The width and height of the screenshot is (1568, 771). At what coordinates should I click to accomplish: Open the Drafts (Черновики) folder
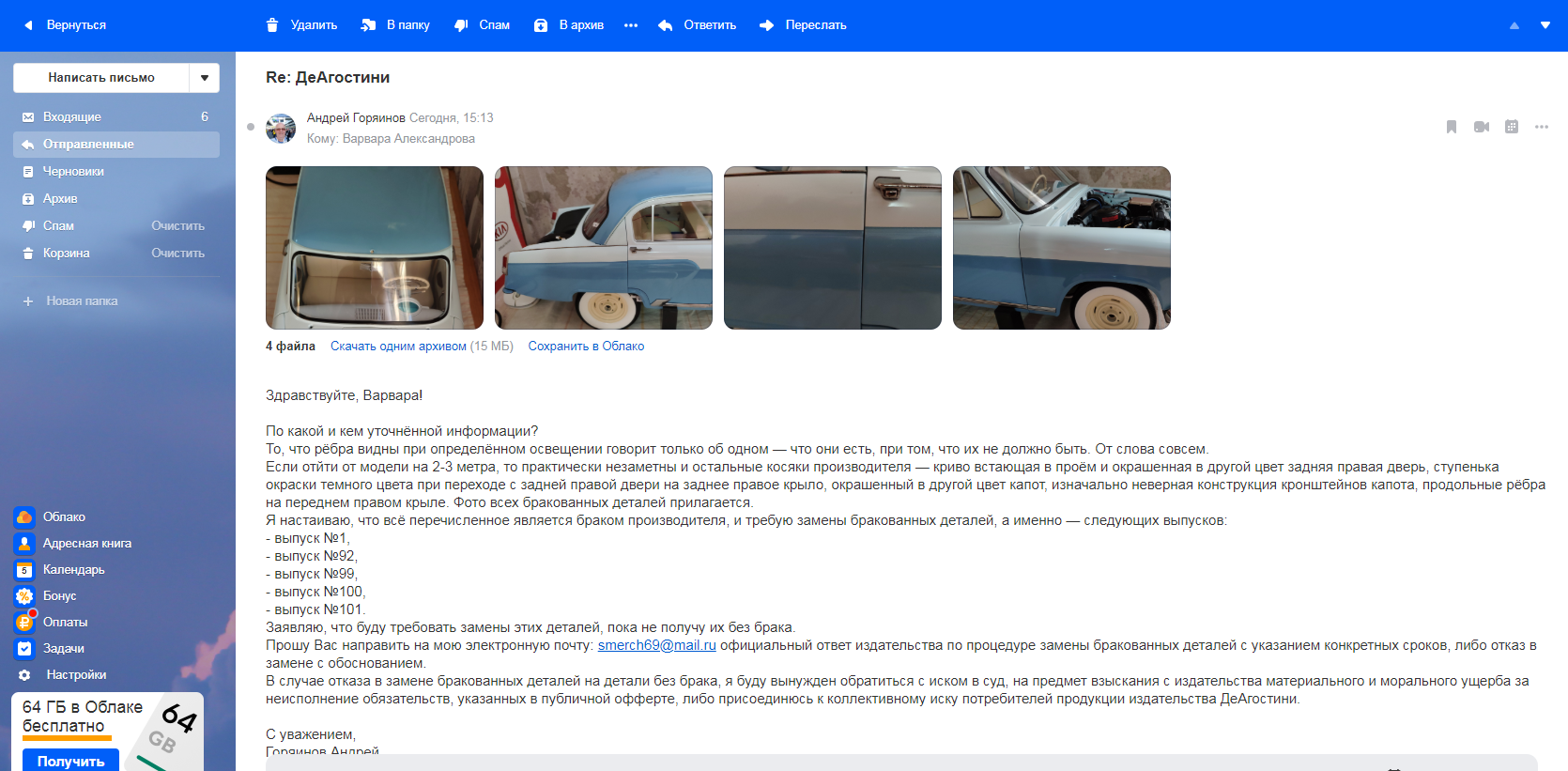tap(73, 172)
